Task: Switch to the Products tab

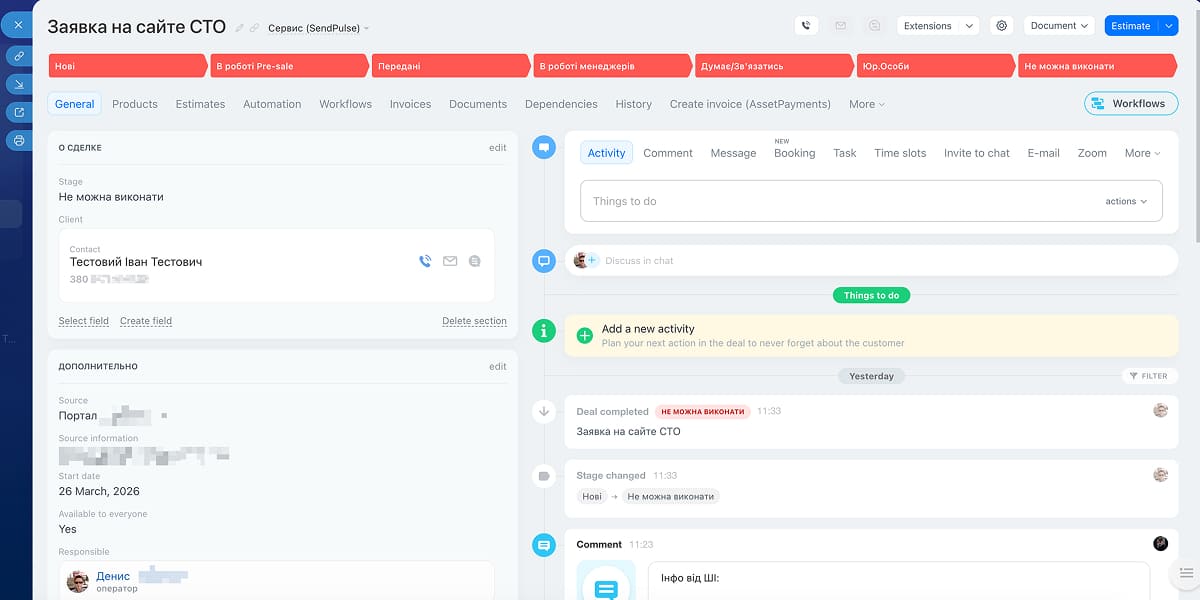Action: (135, 104)
